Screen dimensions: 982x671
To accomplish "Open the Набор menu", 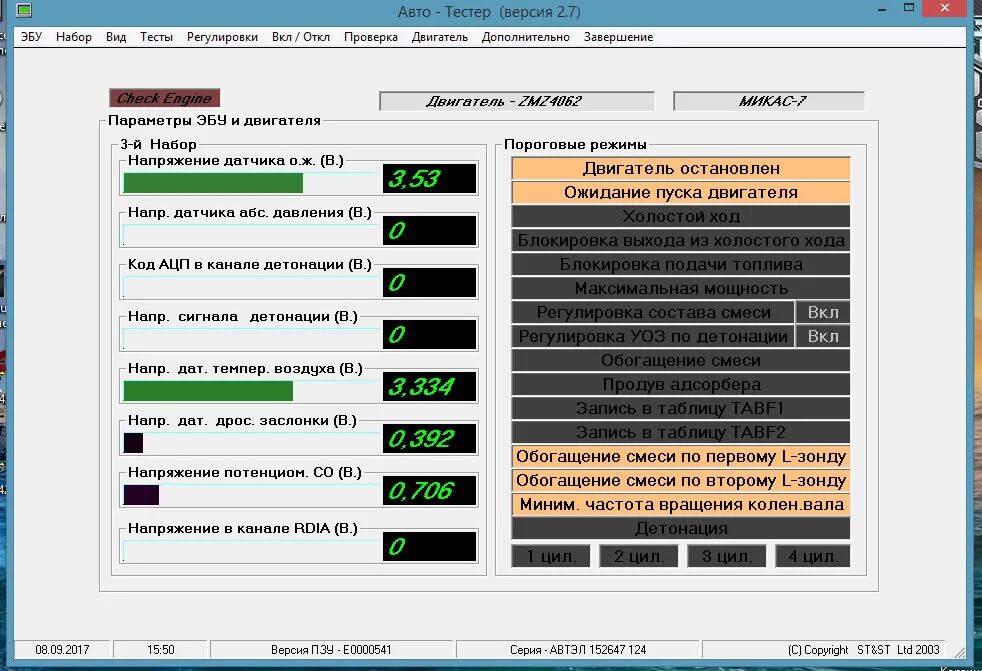I will [x=74, y=37].
